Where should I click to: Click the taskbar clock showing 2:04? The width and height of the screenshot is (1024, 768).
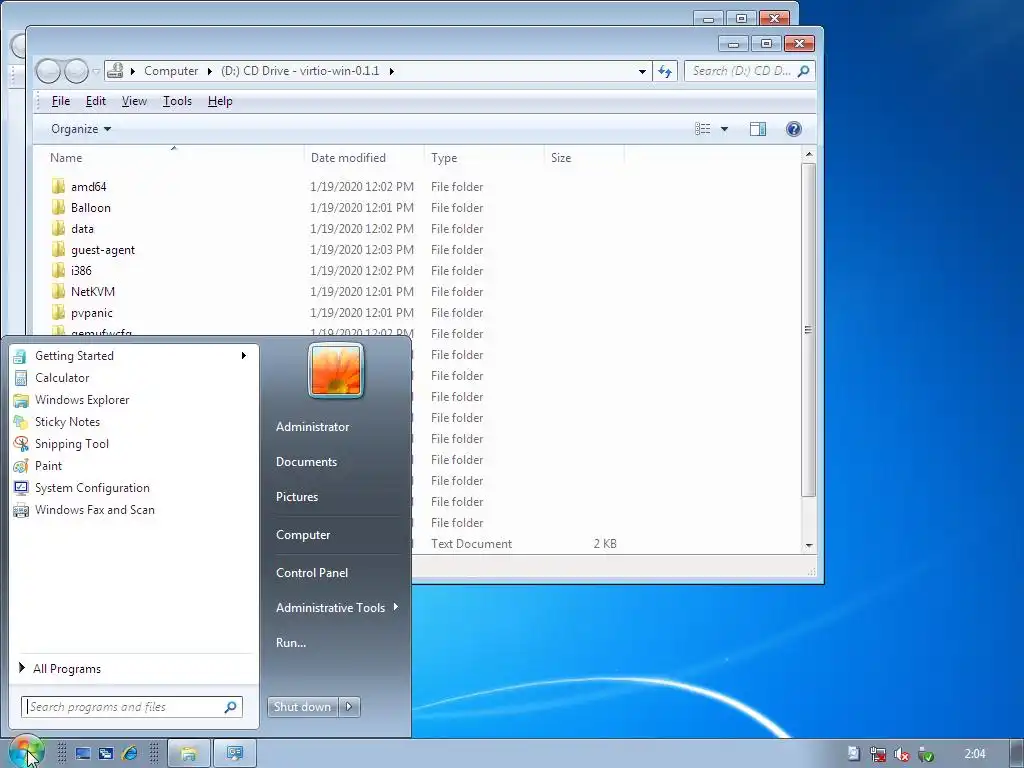tap(974, 754)
